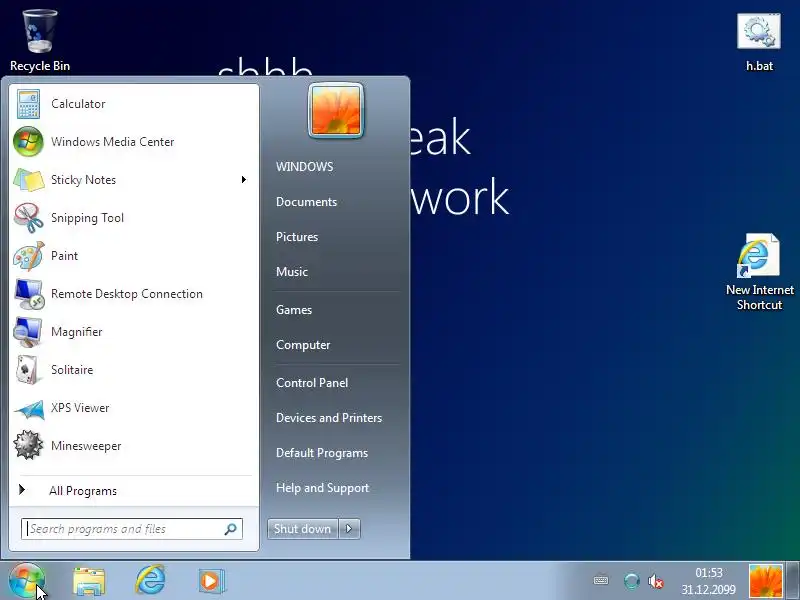Open the Shut down options arrow
The width and height of the screenshot is (800, 600).
pos(349,529)
